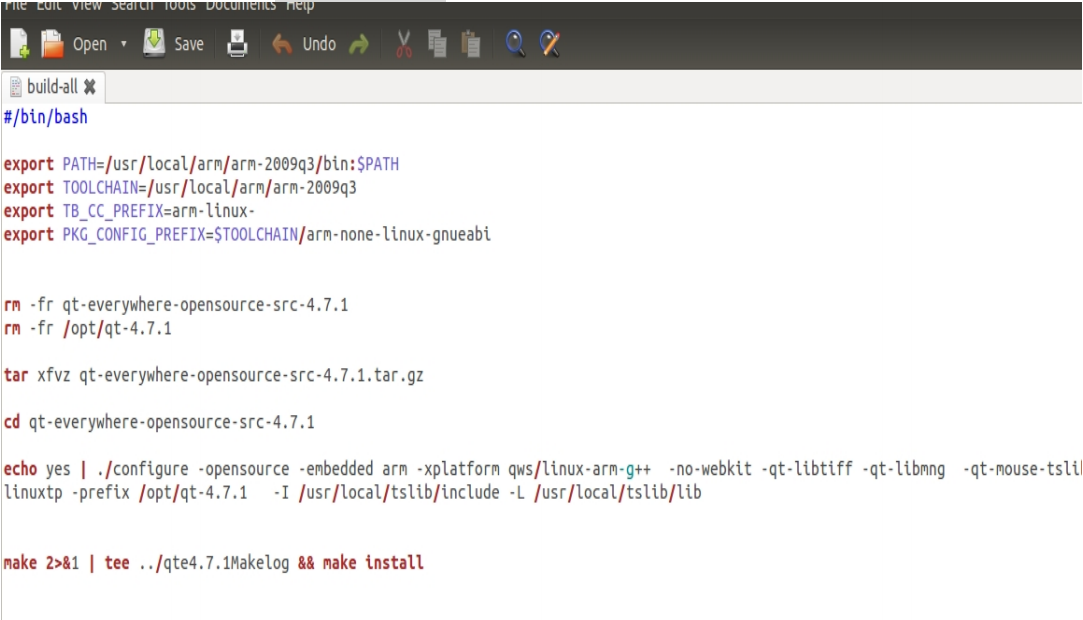Image resolution: width=1083 pixels, height=620 pixels.
Task: Open Find with the magnifier icon
Action: coord(515,44)
